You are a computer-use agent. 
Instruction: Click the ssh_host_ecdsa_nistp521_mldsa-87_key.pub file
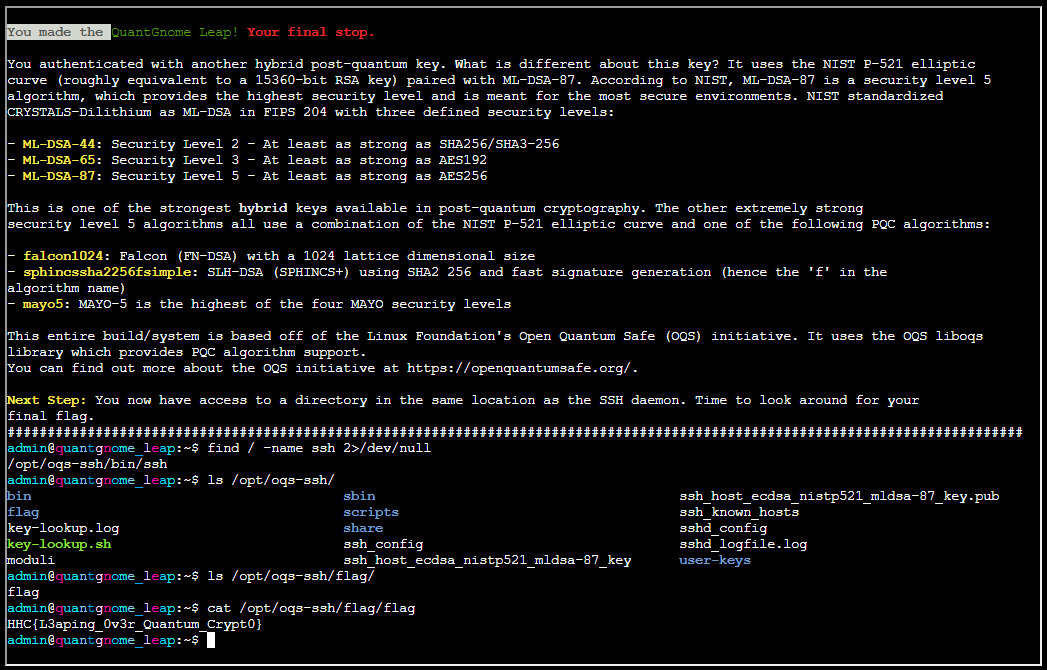pos(839,496)
